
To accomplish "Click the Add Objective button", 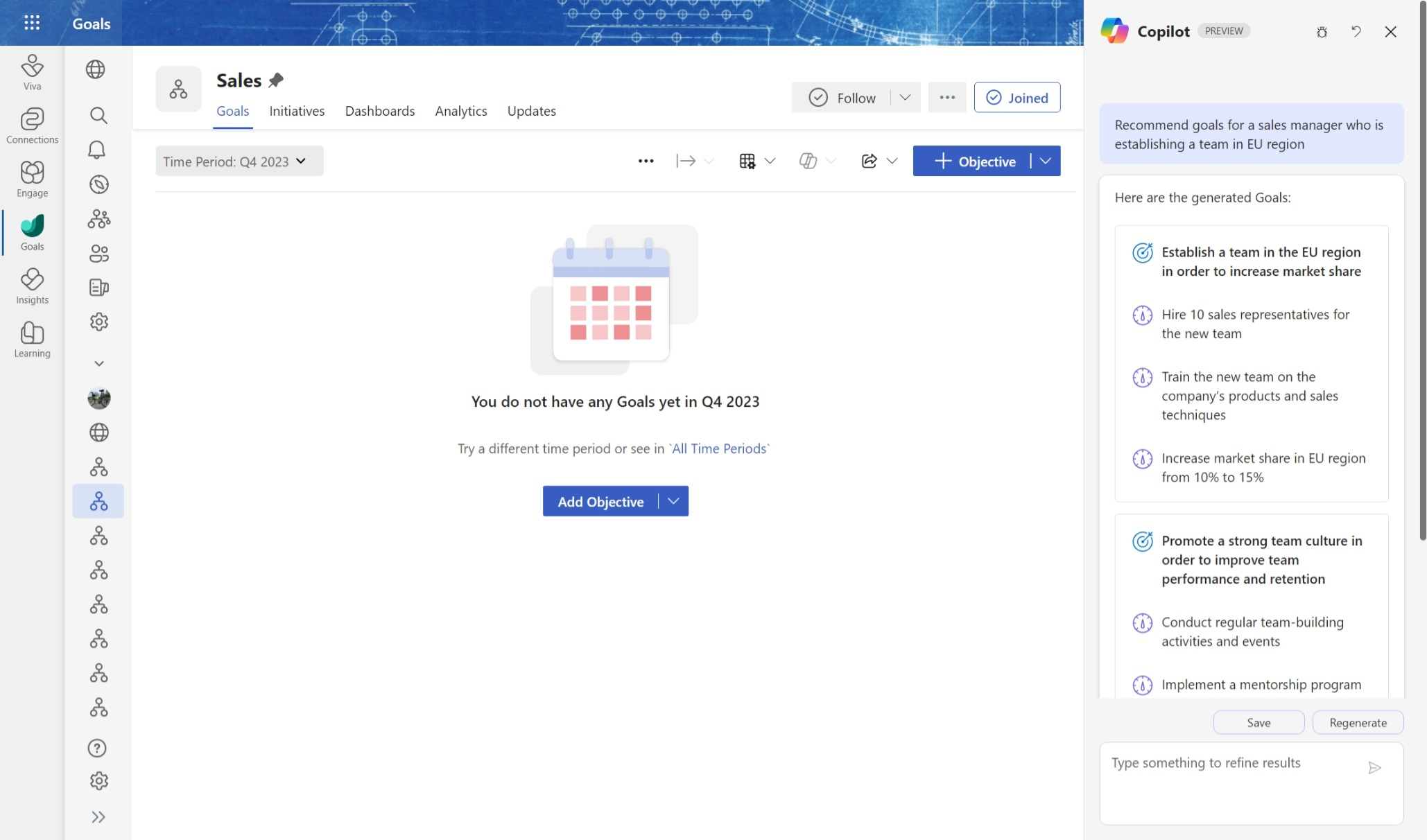I will click(x=600, y=501).
